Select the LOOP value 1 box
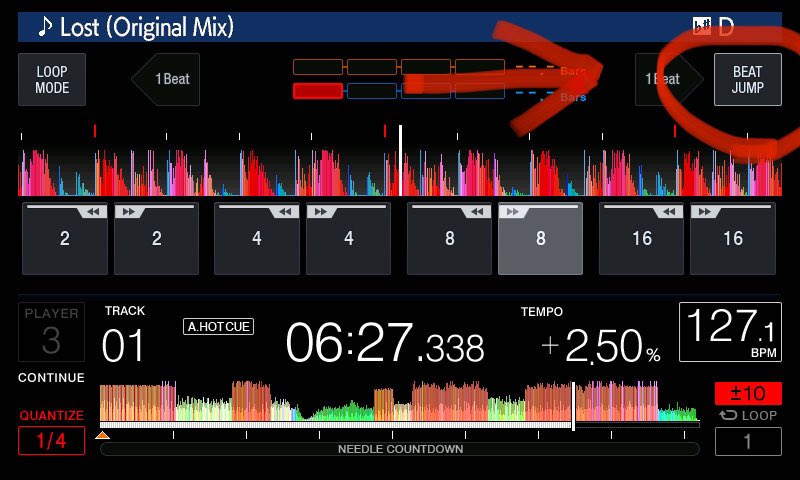 pyautogui.click(x=748, y=441)
